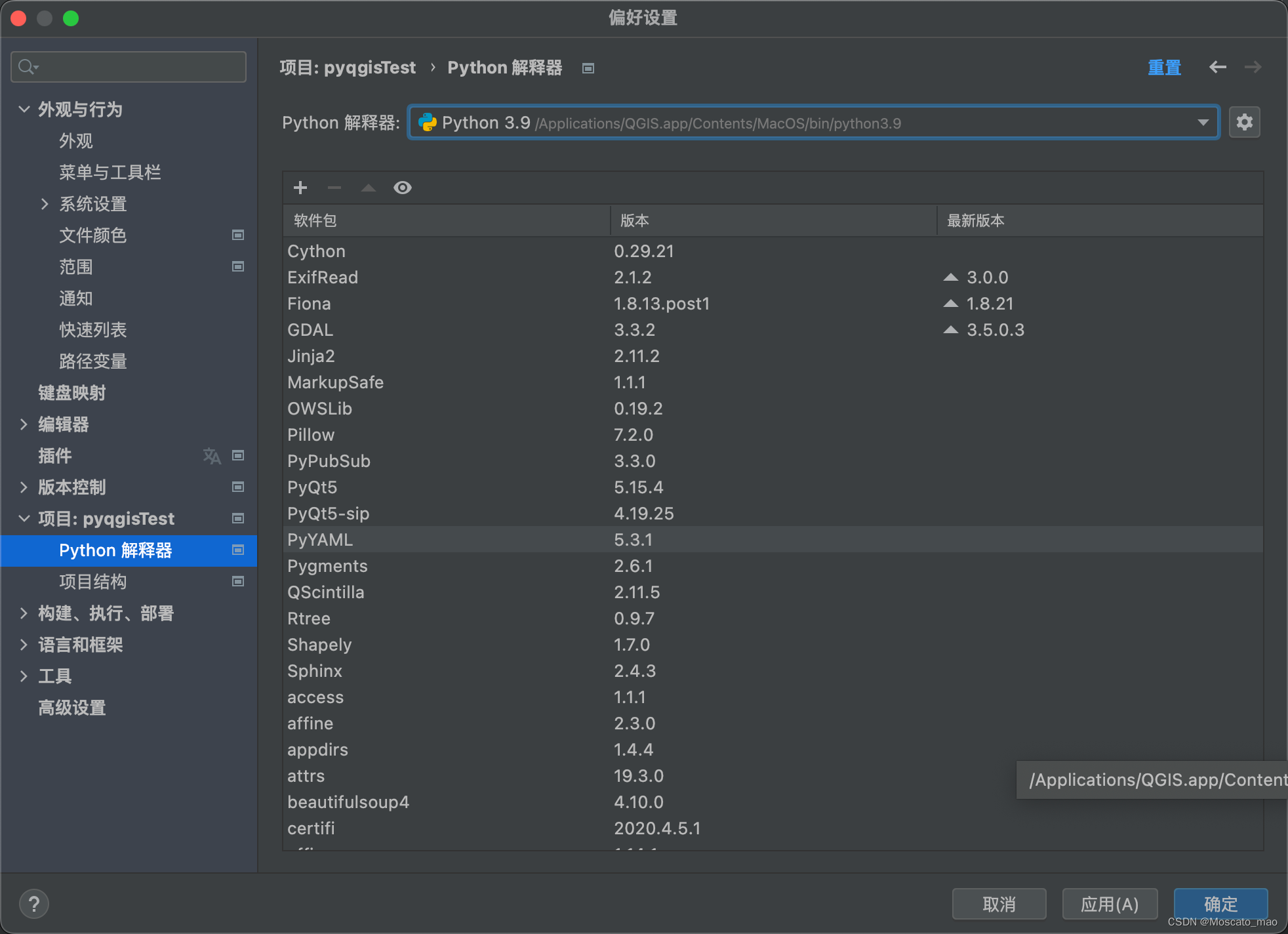This screenshot has height=934, width=1288.
Task: Click 重置 link
Action: 1165,68
